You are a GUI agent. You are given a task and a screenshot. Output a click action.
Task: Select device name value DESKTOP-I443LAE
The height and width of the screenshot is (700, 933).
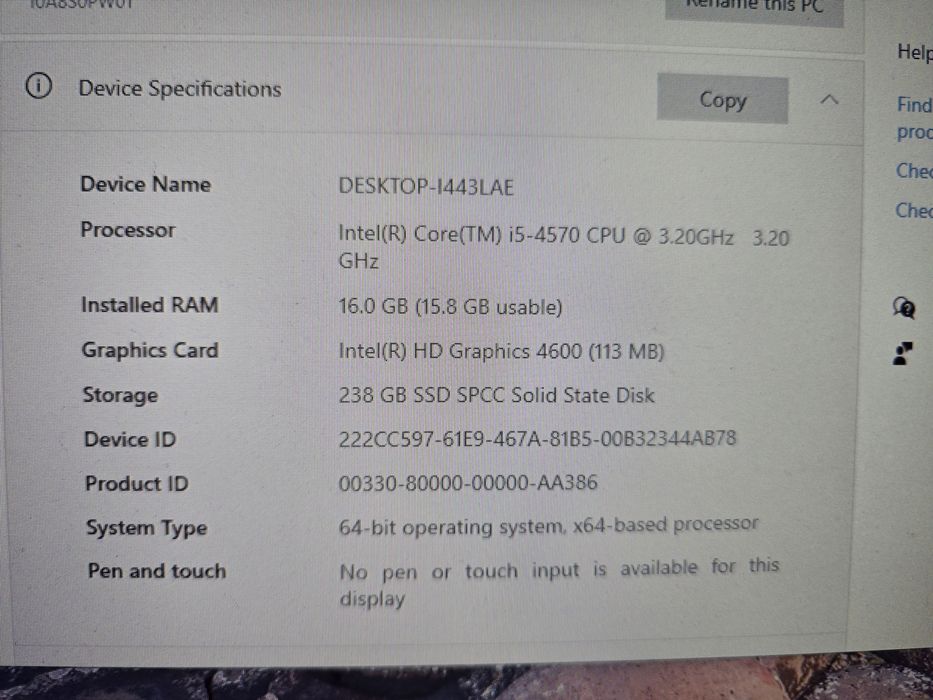pyautogui.click(x=425, y=187)
